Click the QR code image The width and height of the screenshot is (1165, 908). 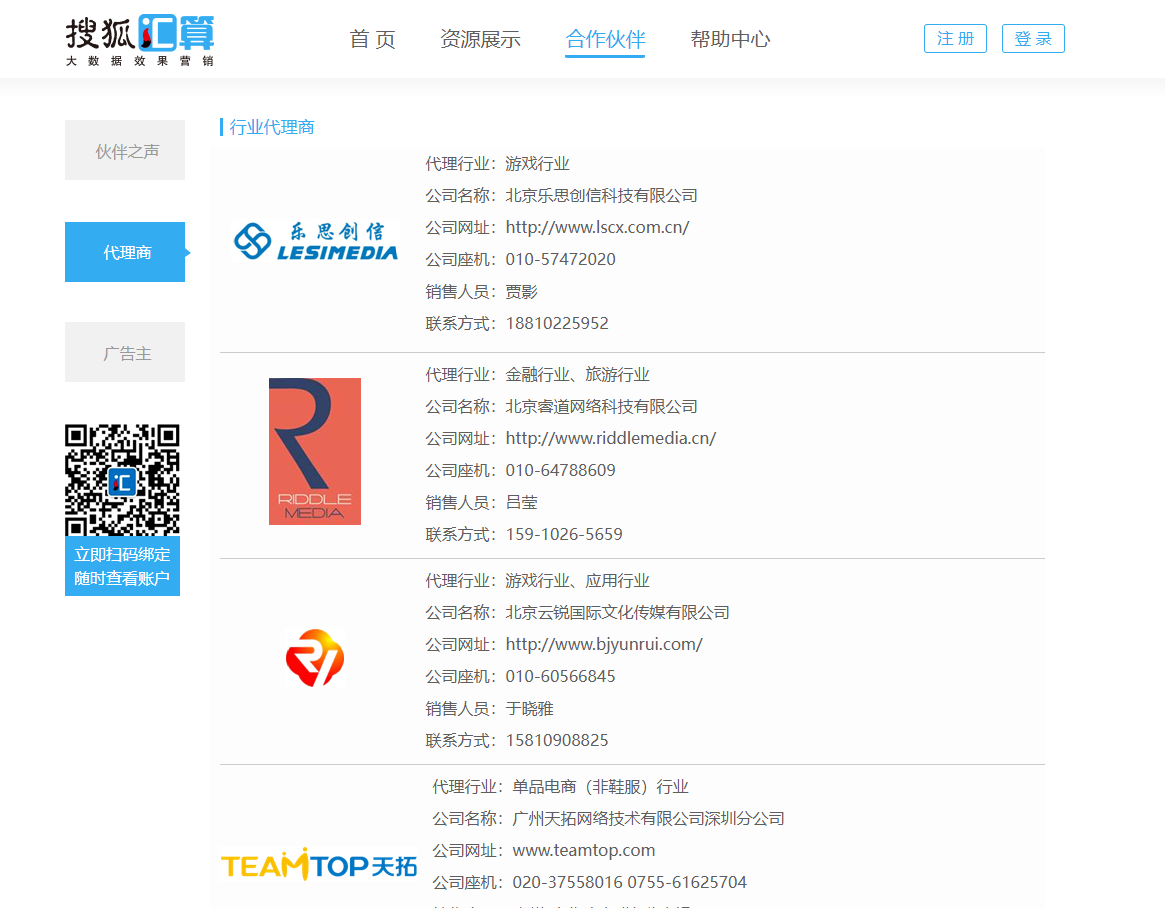pos(123,480)
